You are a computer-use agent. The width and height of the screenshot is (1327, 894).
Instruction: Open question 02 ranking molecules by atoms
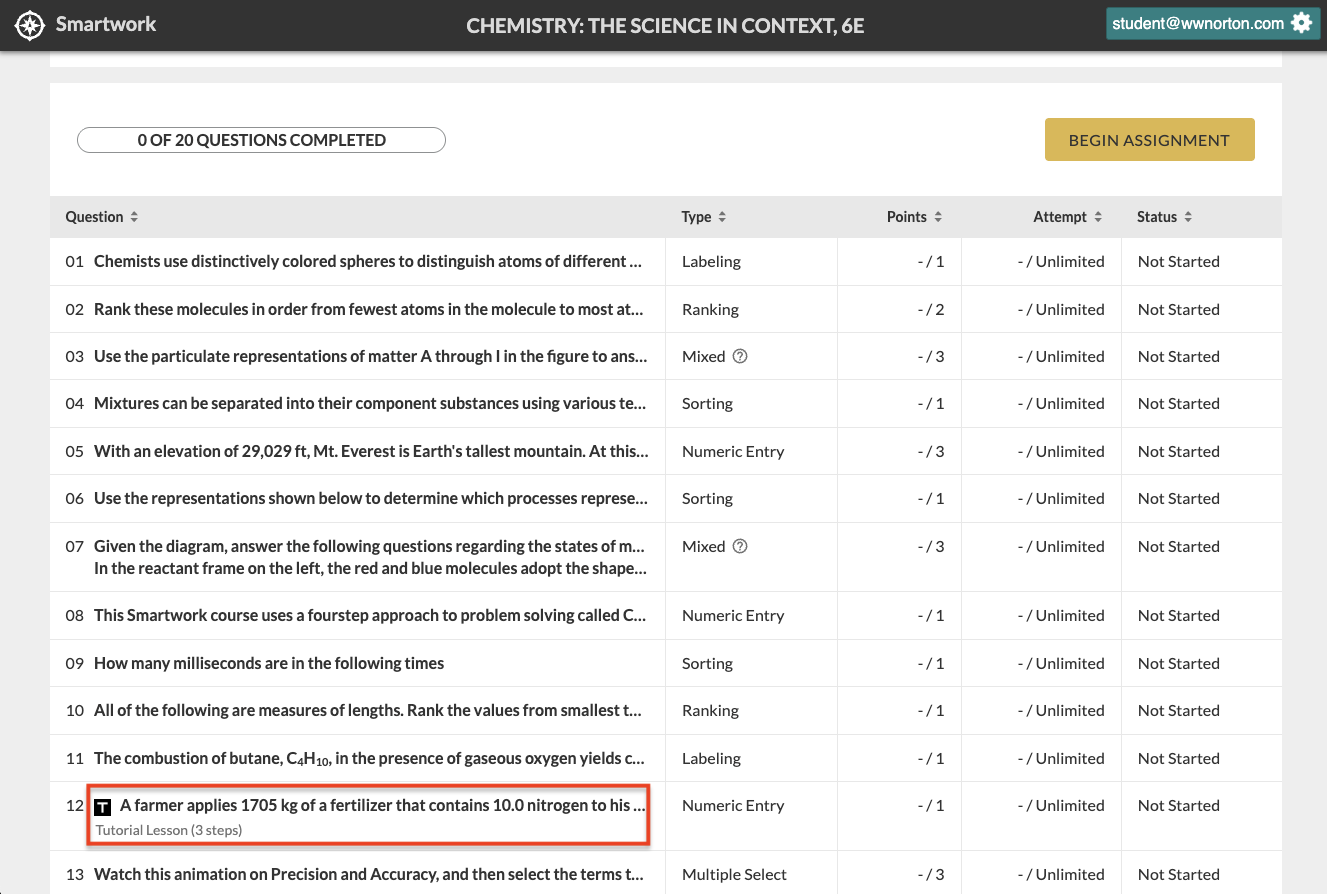click(368, 310)
